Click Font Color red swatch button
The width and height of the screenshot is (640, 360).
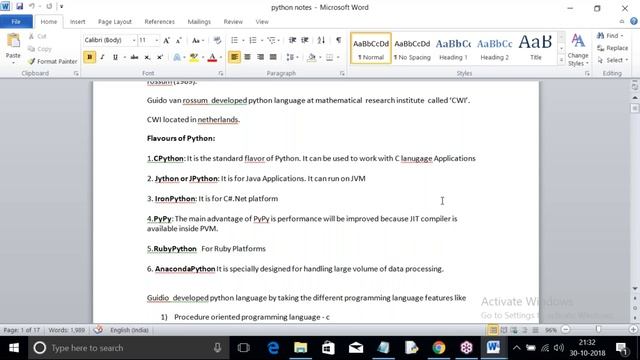tap(212, 57)
